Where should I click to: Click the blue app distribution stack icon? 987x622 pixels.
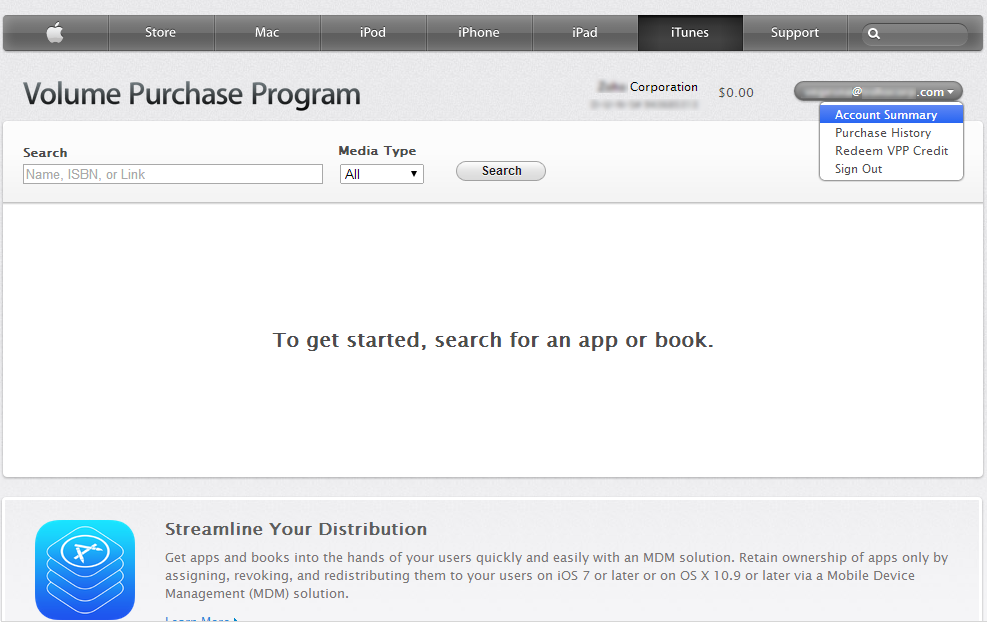85,570
